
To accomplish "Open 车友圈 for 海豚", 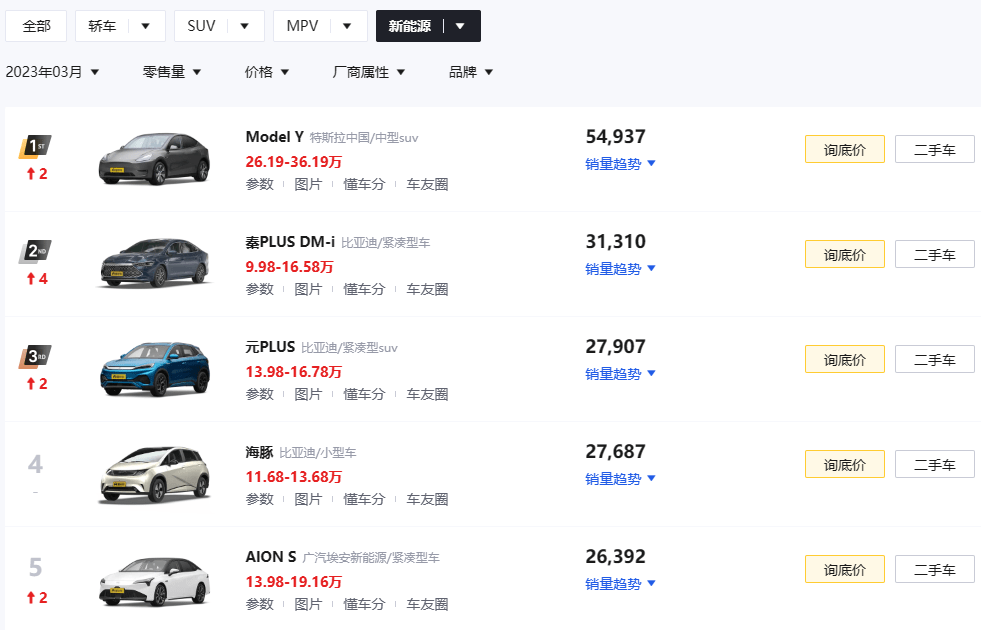I will pyautogui.click(x=427, y=500).
